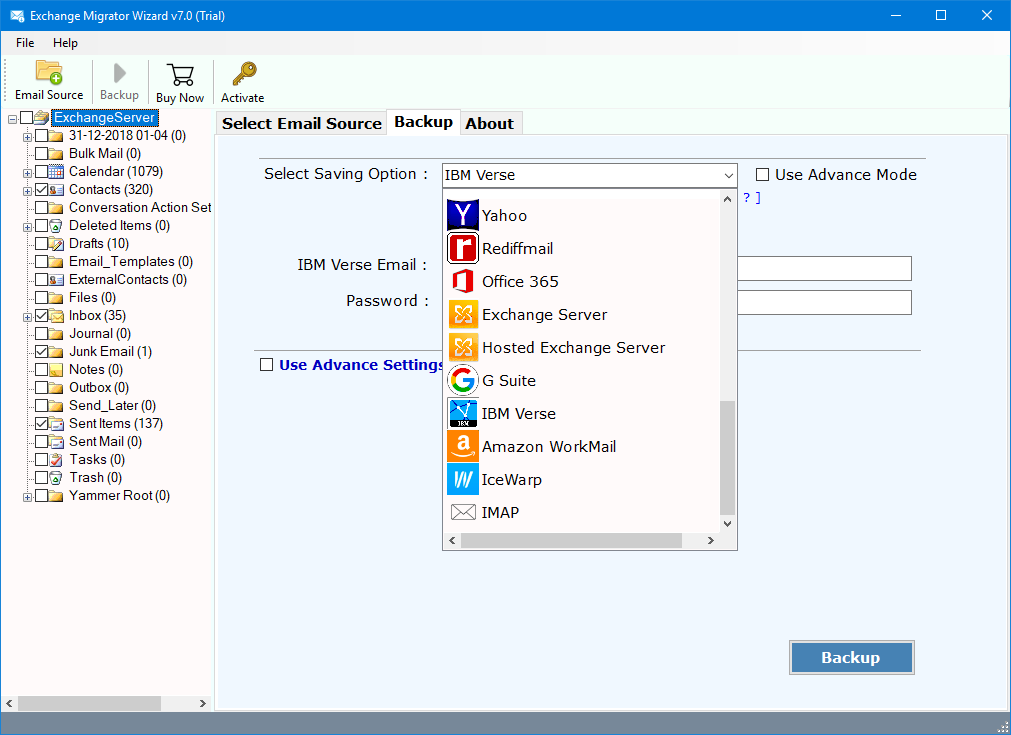Click the Trash bin icon

(56, 478)
